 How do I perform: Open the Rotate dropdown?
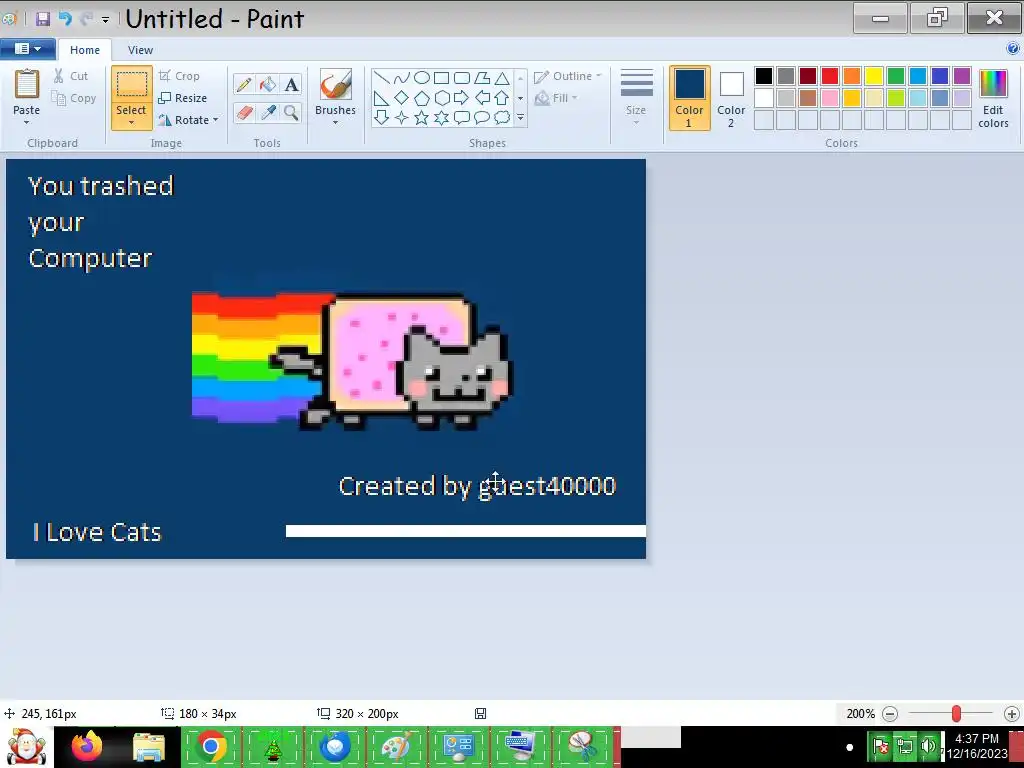click(188, 120)
